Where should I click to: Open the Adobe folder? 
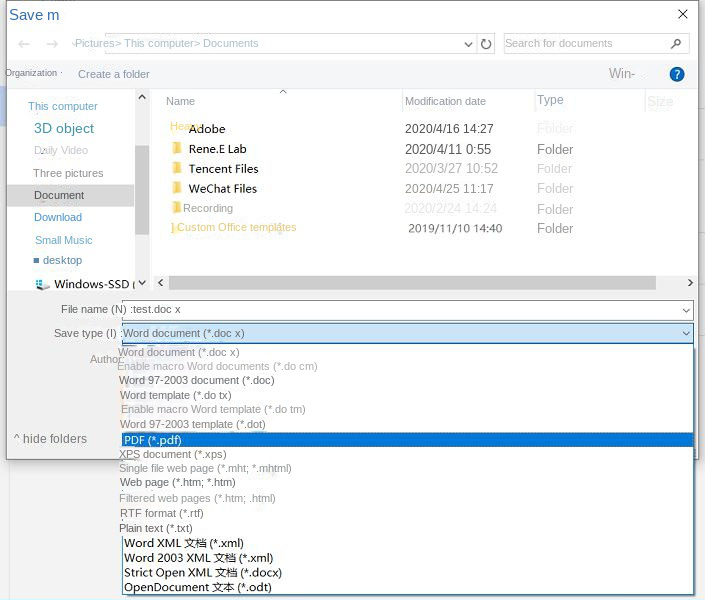coord(207,129)
